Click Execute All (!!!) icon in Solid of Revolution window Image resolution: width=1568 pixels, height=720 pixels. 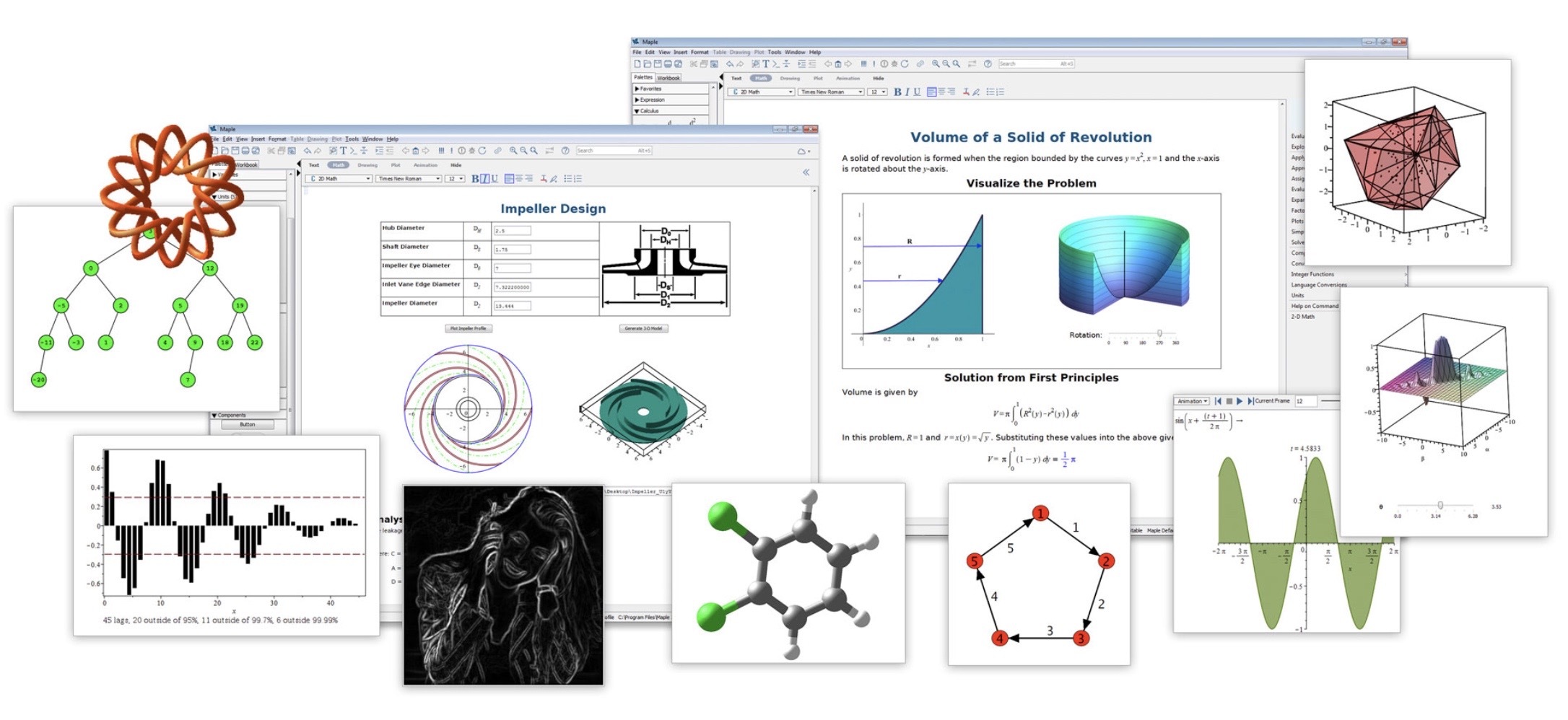point(863,64)
